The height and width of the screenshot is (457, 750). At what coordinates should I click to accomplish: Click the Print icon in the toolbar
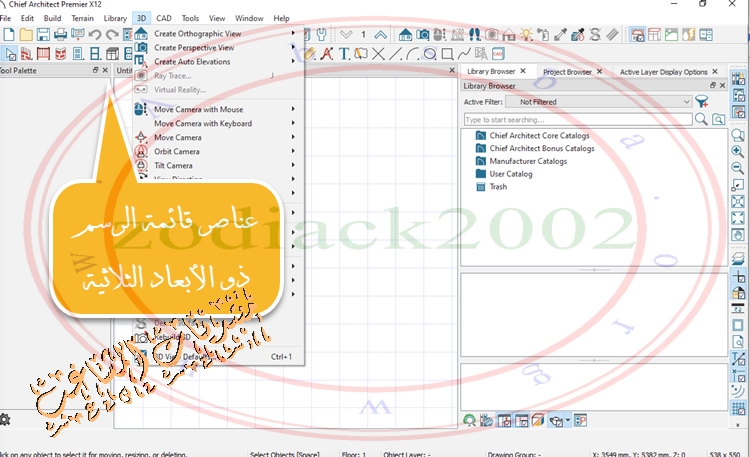[x=60, y=34]
